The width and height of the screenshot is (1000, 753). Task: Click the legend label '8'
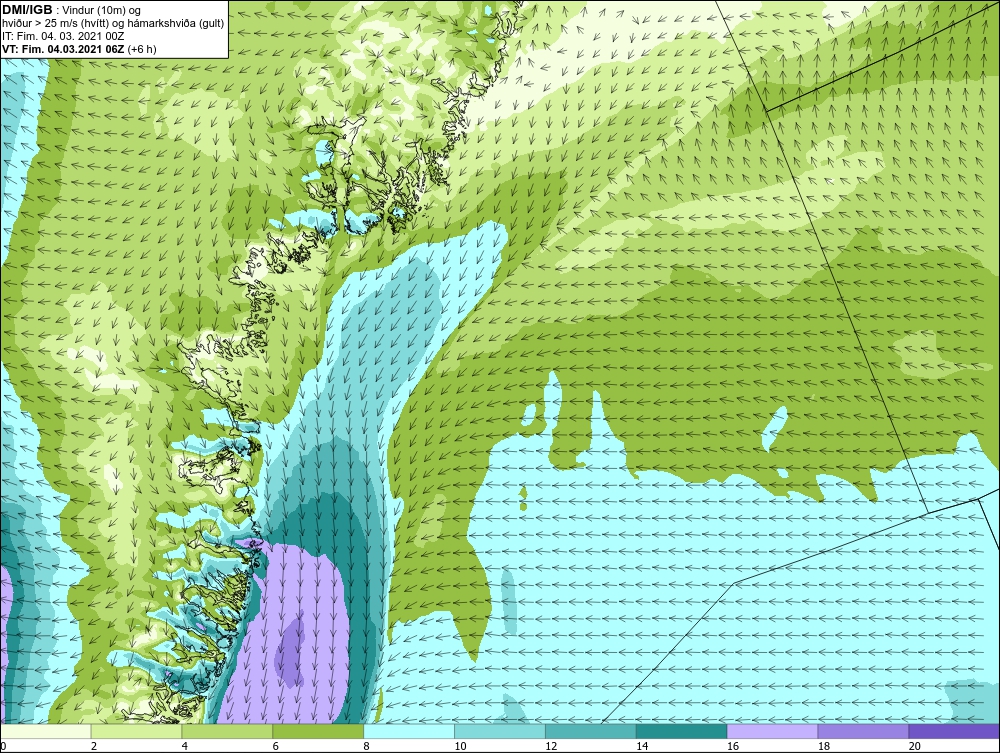(366, 746)
